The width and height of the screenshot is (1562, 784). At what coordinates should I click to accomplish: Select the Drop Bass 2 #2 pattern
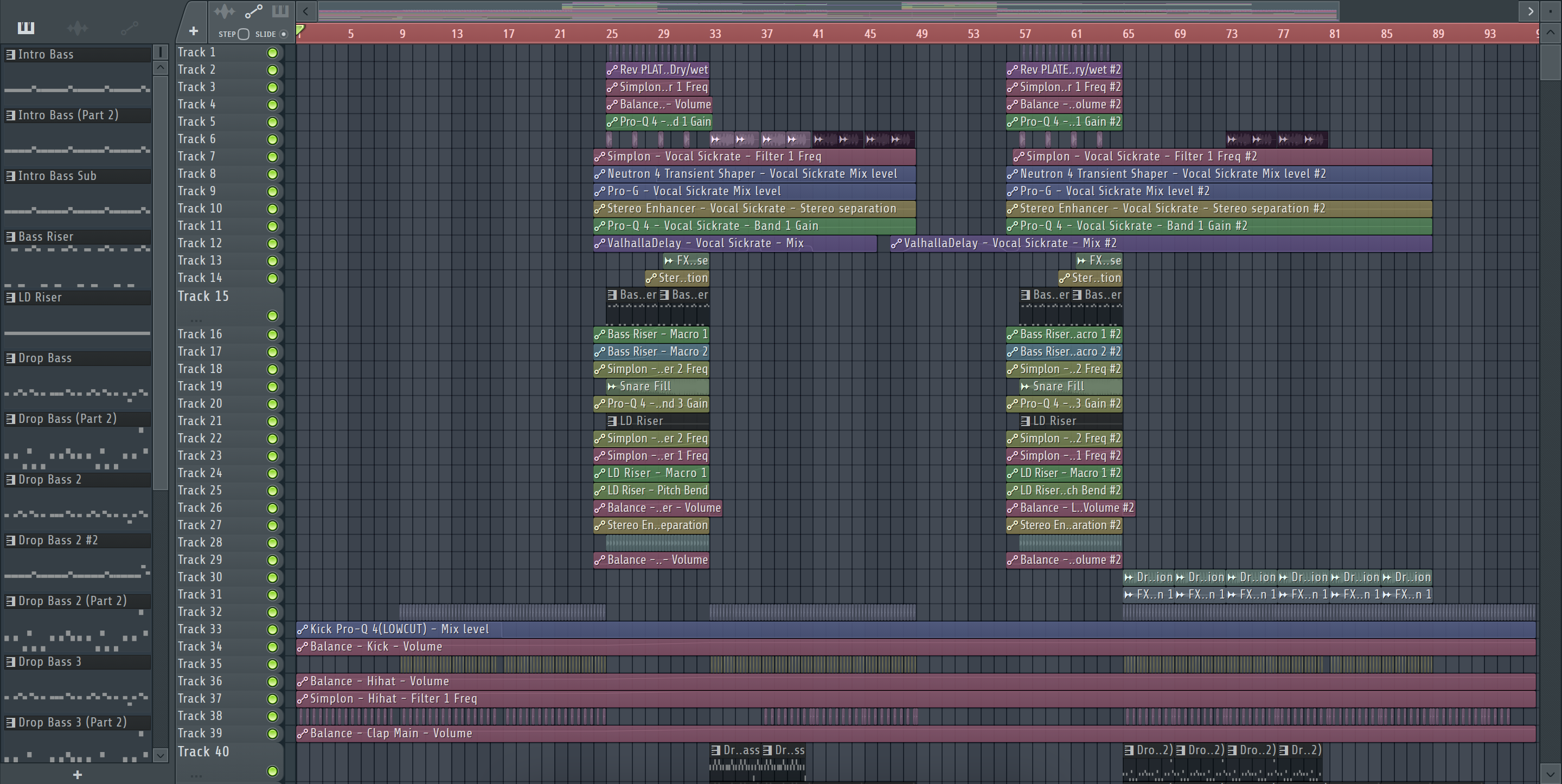pyautogui.click(x=77, y=540)
